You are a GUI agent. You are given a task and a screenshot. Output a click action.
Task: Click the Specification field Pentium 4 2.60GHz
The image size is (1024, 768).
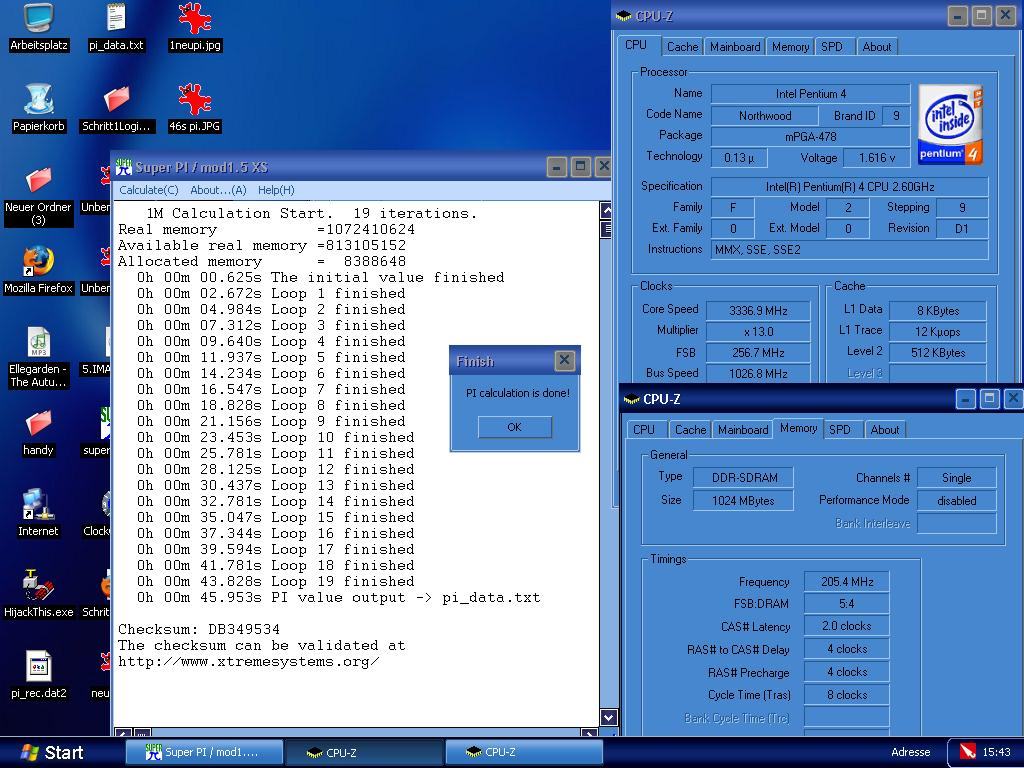pyautogui.click(x=850, y=187)
